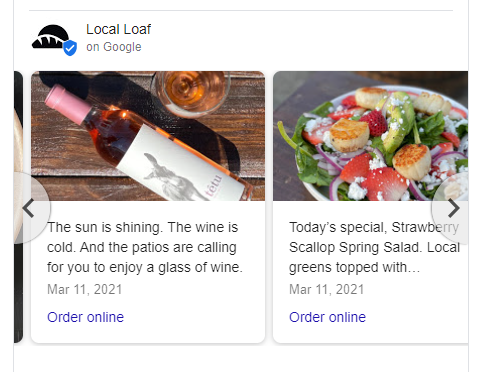Image resolution: width=496 pixels, height=372 pixels.
Task: Click the wine post's Mar 11, 2021 date
Action: [x=85, y=289]
